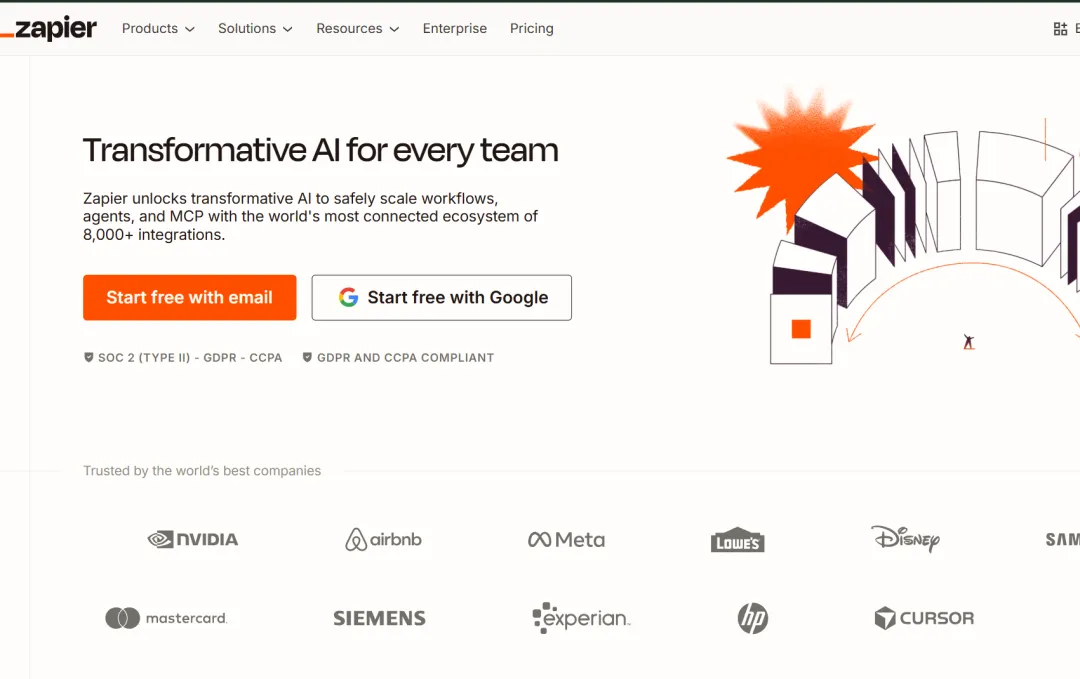Click the apps grid icon in header

(x=1060, y=28)
